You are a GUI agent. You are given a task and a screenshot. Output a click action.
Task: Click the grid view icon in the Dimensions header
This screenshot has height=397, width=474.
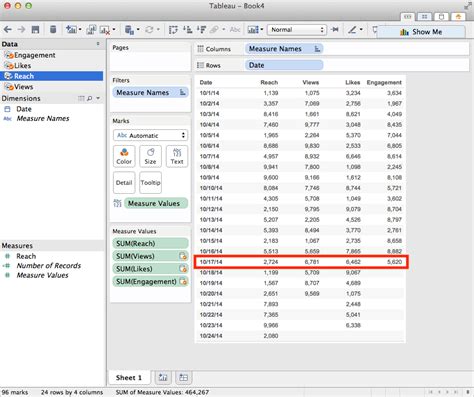click(x=81, y=98)
